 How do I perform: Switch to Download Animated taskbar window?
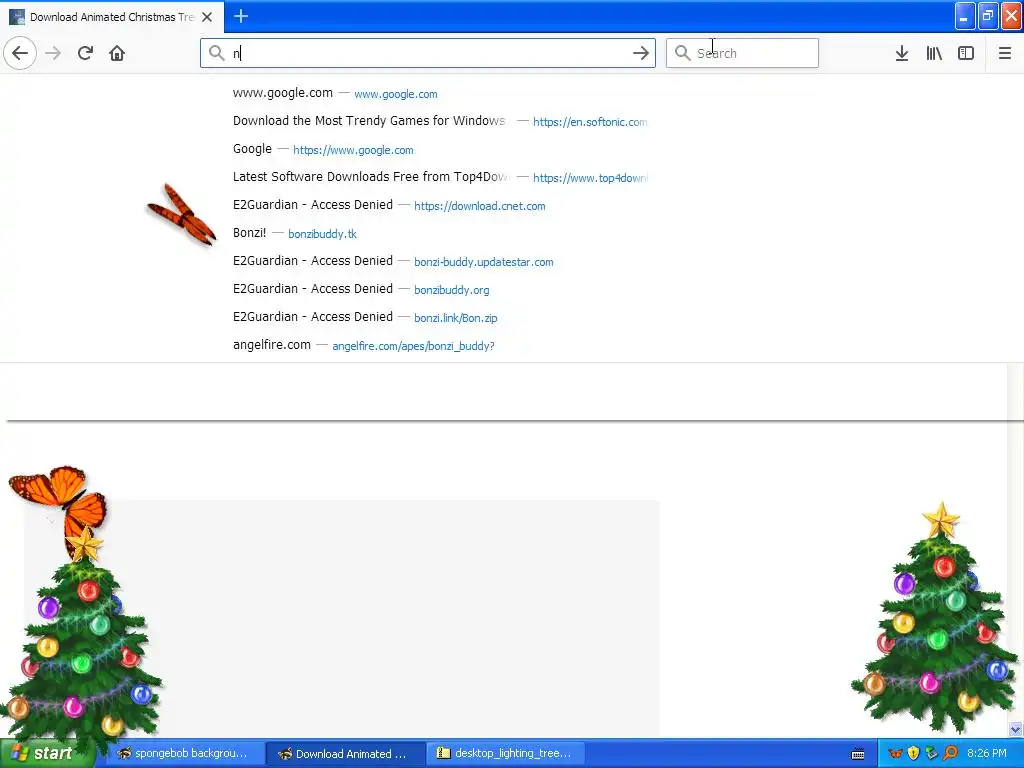[345, 754]
